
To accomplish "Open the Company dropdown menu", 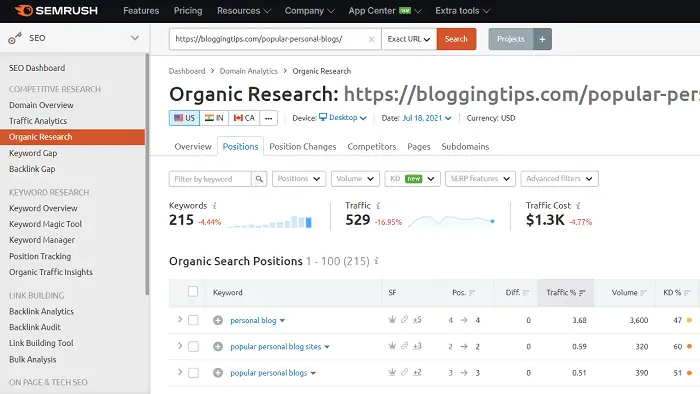I will point(310,11).
